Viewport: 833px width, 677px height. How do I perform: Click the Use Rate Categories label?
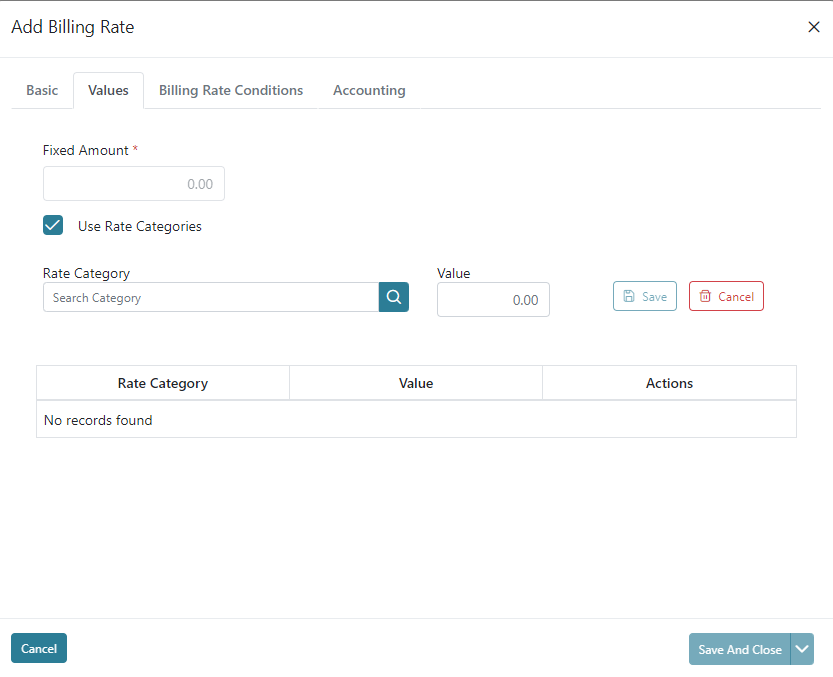(x=140, y=226)
